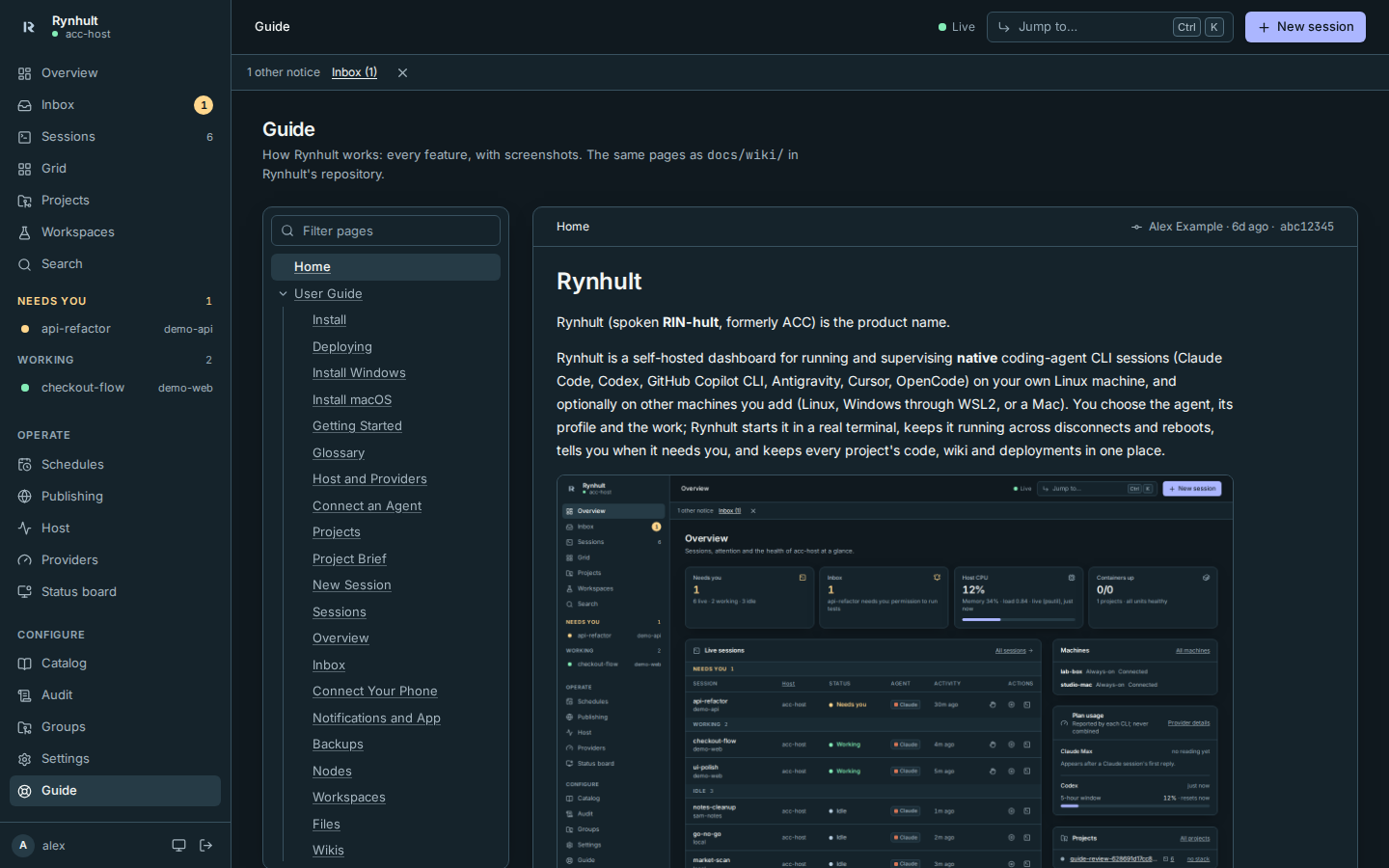
Task: Open the Audit page from the sidebar
Action: pyautogui.click(x=115, y=695)
